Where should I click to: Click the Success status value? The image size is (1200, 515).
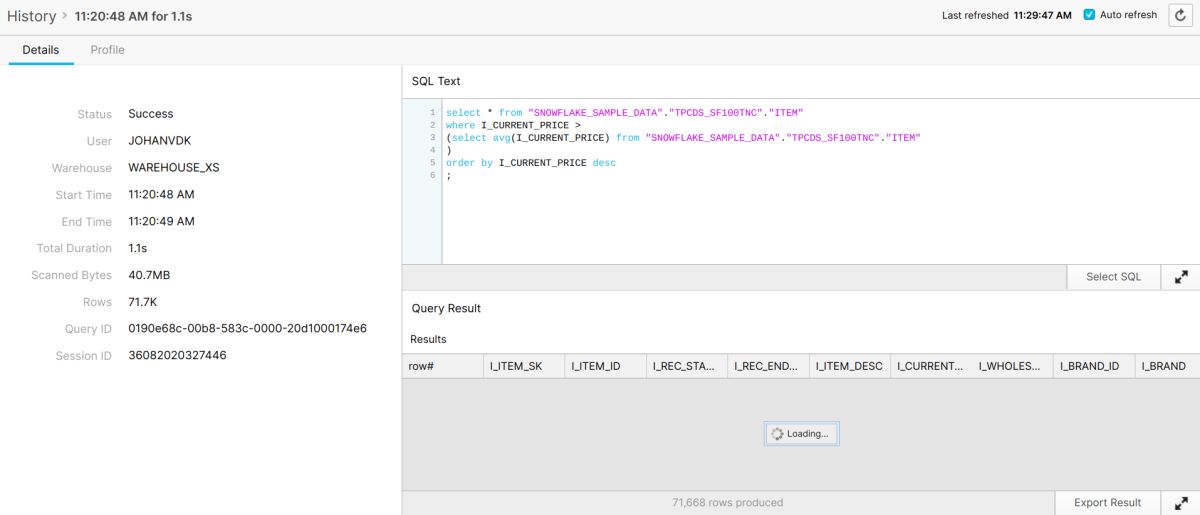point(151,114)
